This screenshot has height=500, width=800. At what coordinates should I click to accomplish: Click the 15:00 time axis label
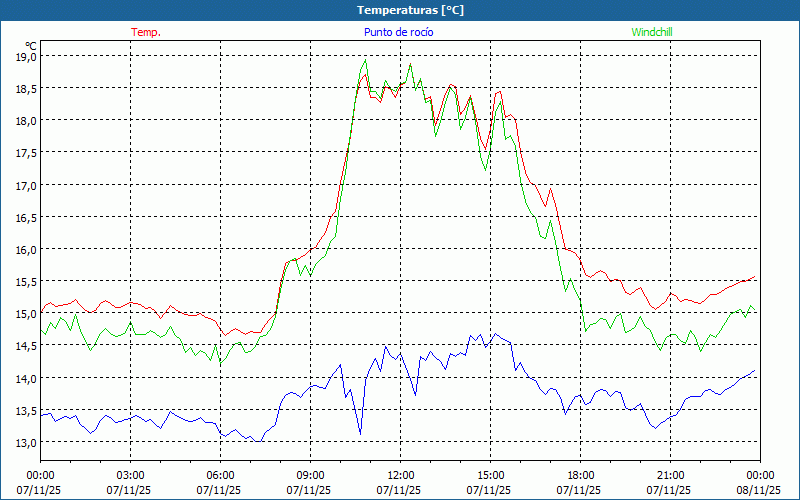pos(491,475)
